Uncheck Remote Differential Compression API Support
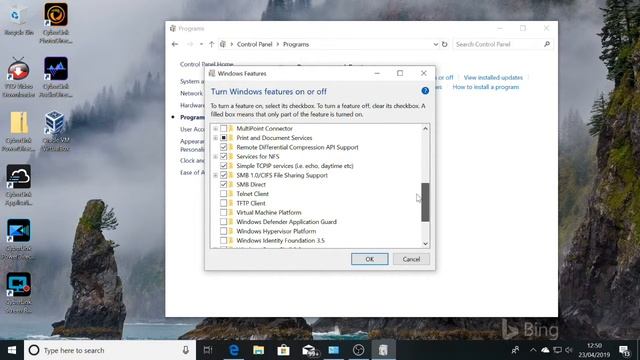 pos(224,147)
